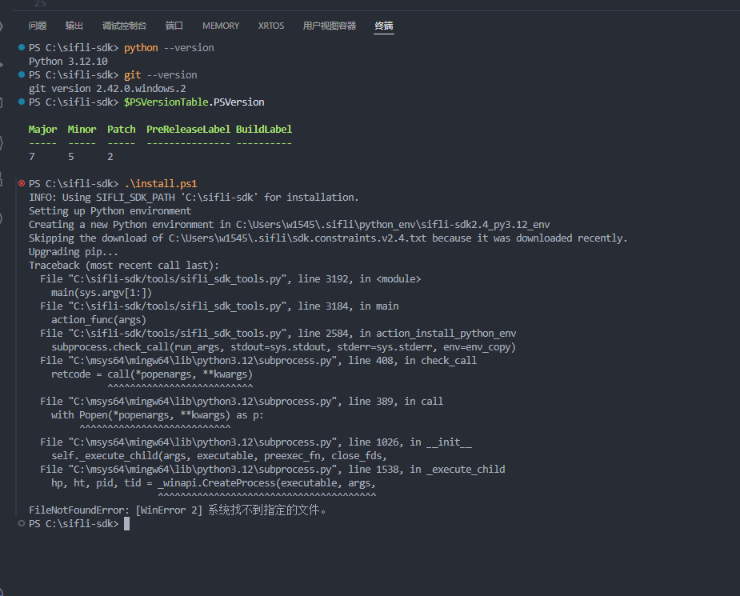
Task: Open the 问题 panel tab
Action: [37, 25]
